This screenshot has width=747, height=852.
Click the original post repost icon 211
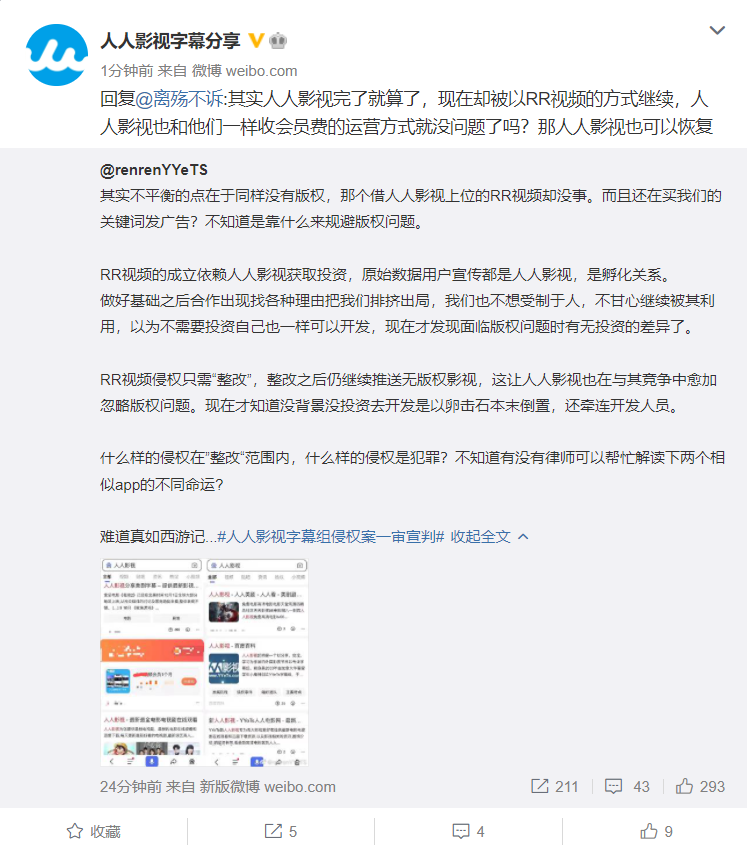[x=554, y=786]
